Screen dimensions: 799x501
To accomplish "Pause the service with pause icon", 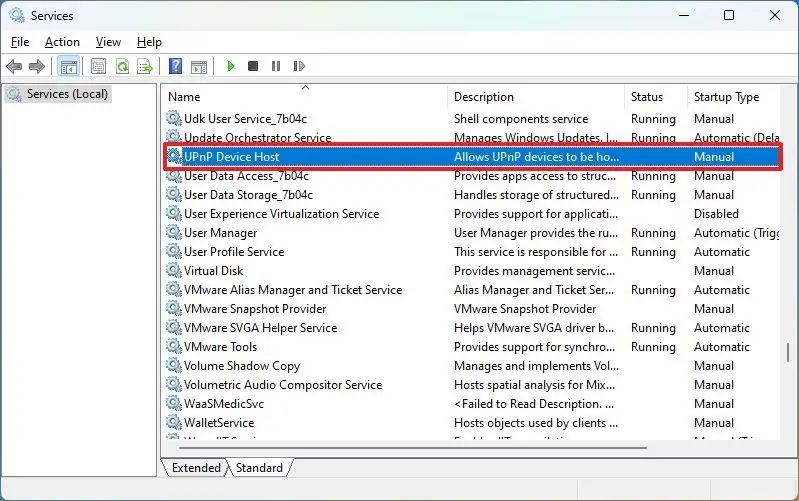I will click(x=276, y=66).
